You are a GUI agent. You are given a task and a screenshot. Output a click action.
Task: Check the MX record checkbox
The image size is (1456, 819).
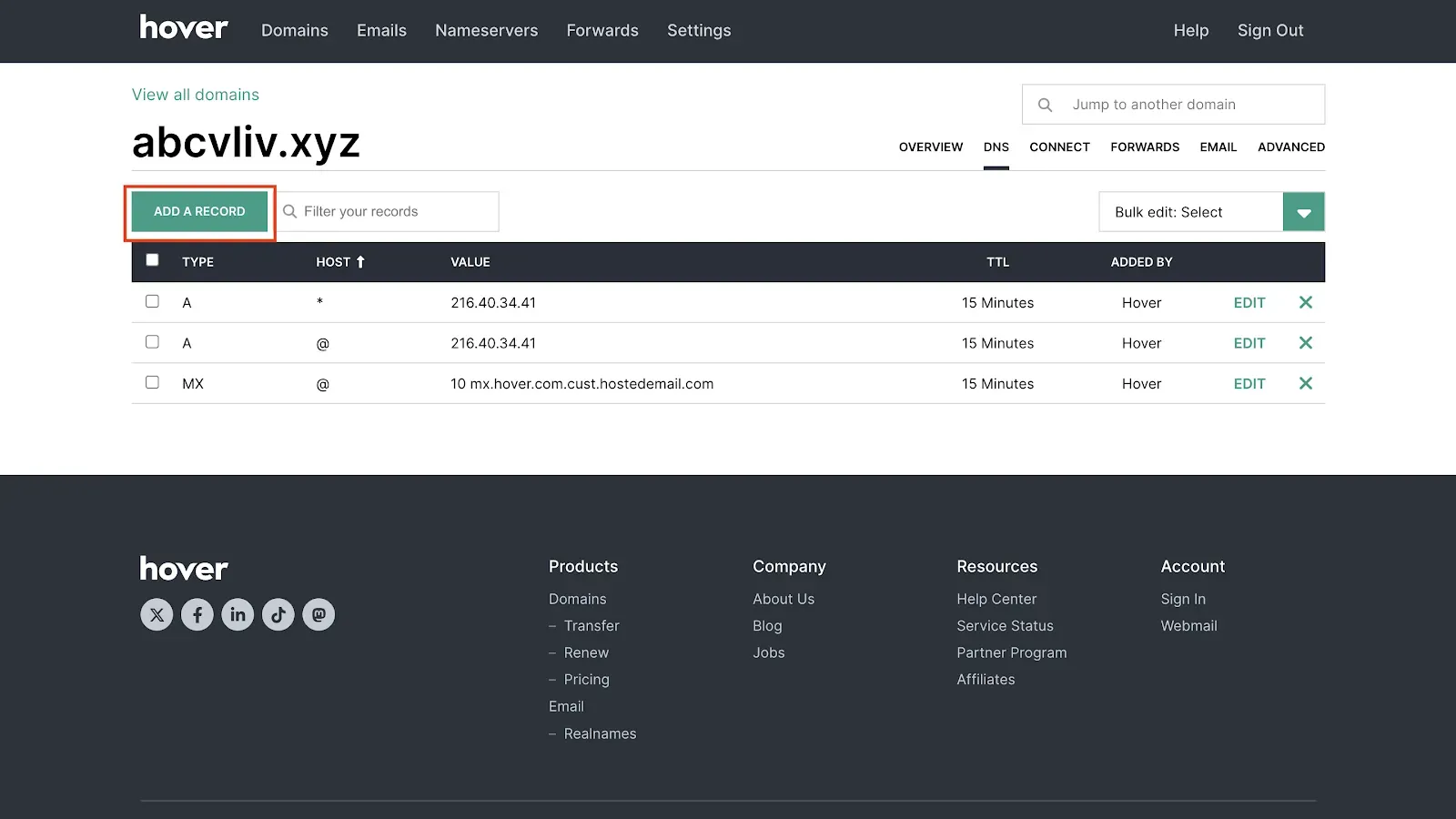pos(152,382)
